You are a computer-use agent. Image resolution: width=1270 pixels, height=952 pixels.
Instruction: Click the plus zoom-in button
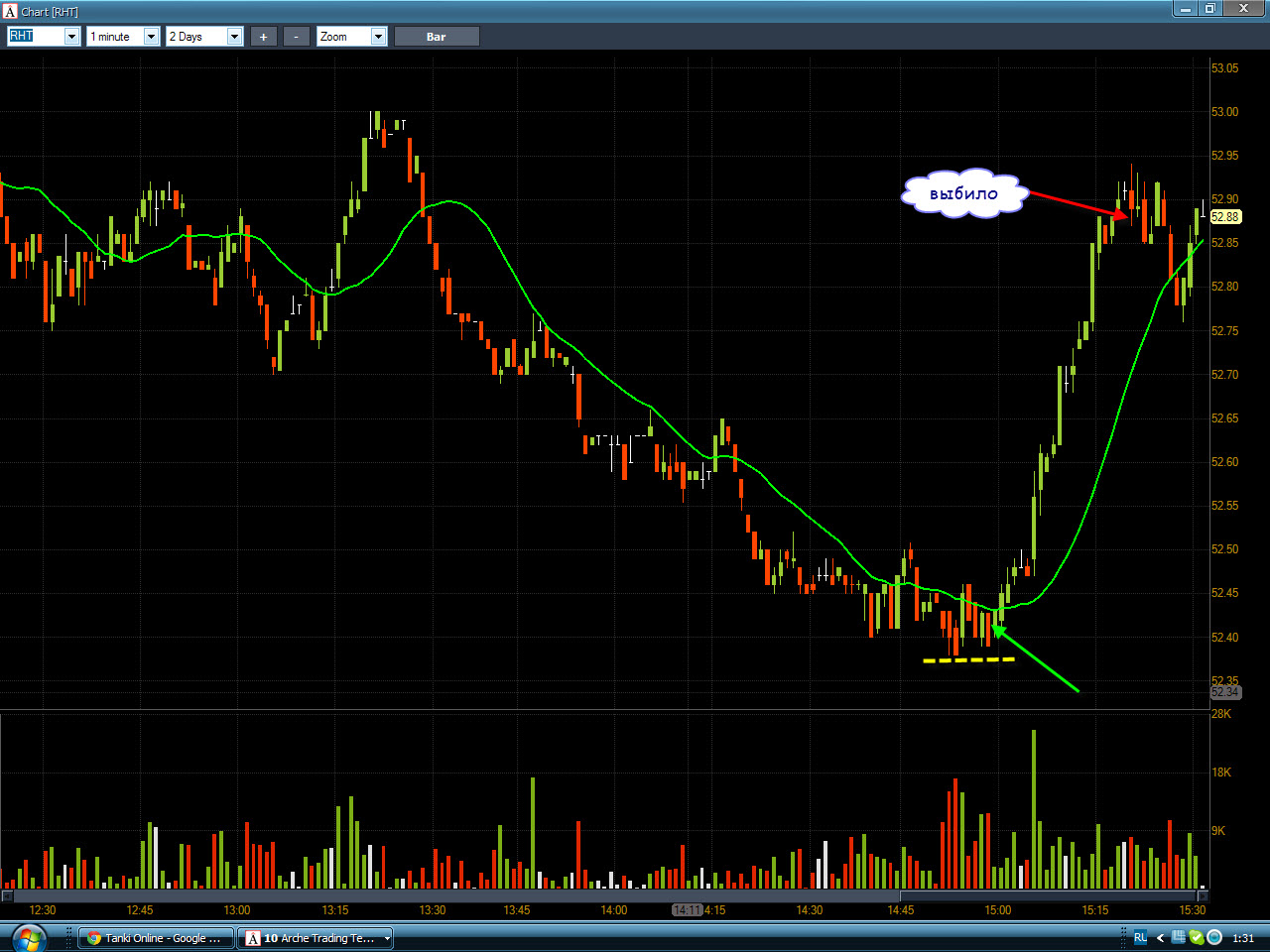click(x=263, y=37)
